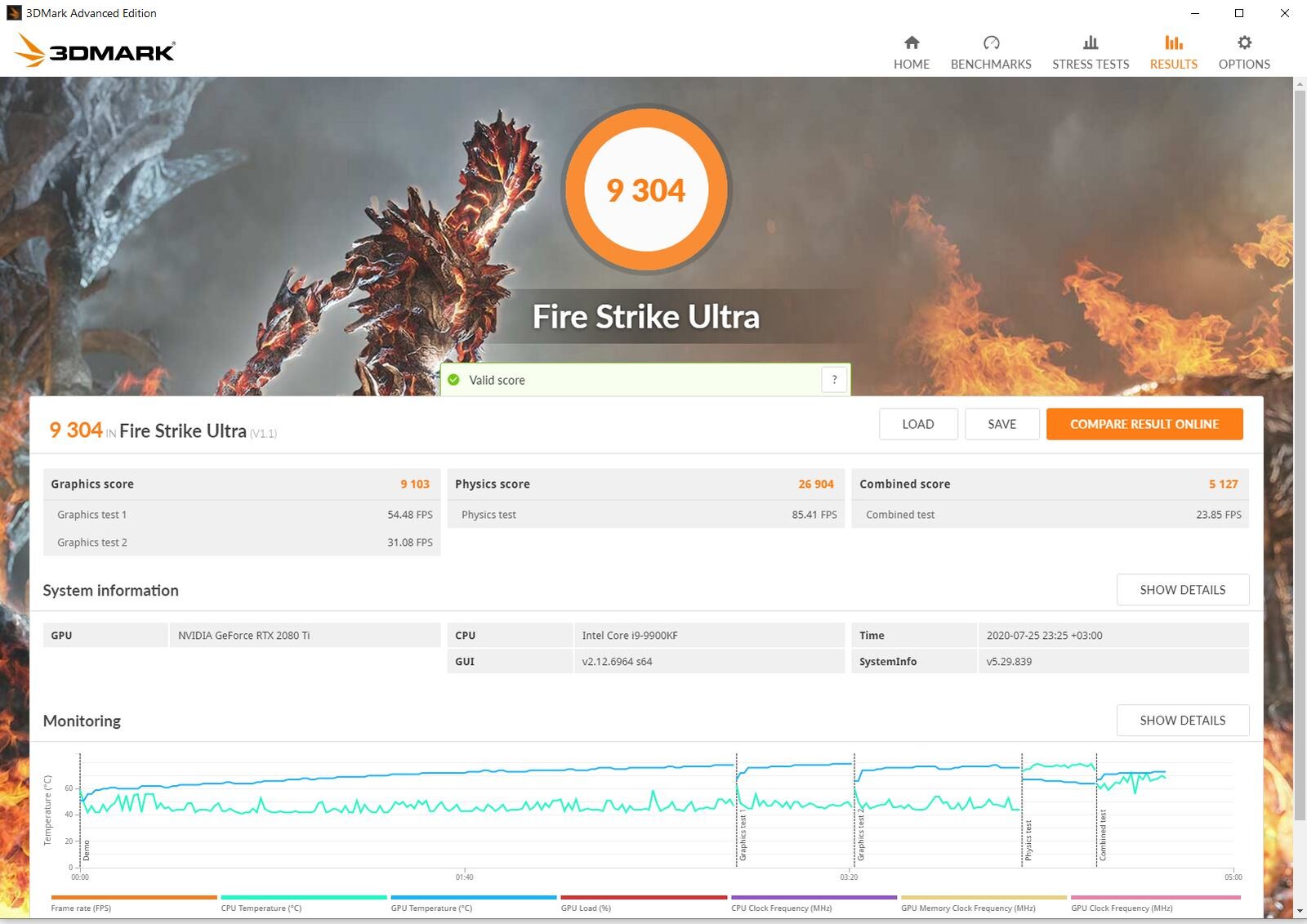
Task: Open the Options gear icon
Action: pyautogui.click(x=1244, y=42)
